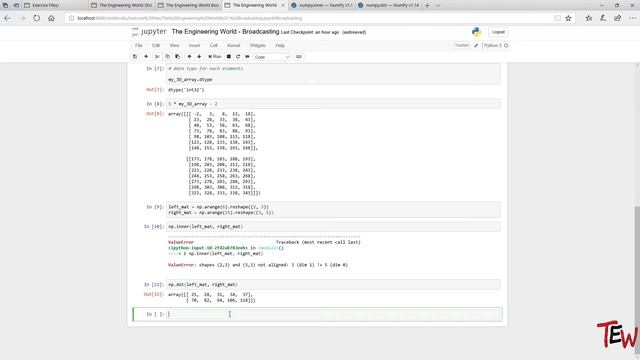The image size is (640, 360).
Task: Click the set tabs aside icon
Action: pos(16,5)
